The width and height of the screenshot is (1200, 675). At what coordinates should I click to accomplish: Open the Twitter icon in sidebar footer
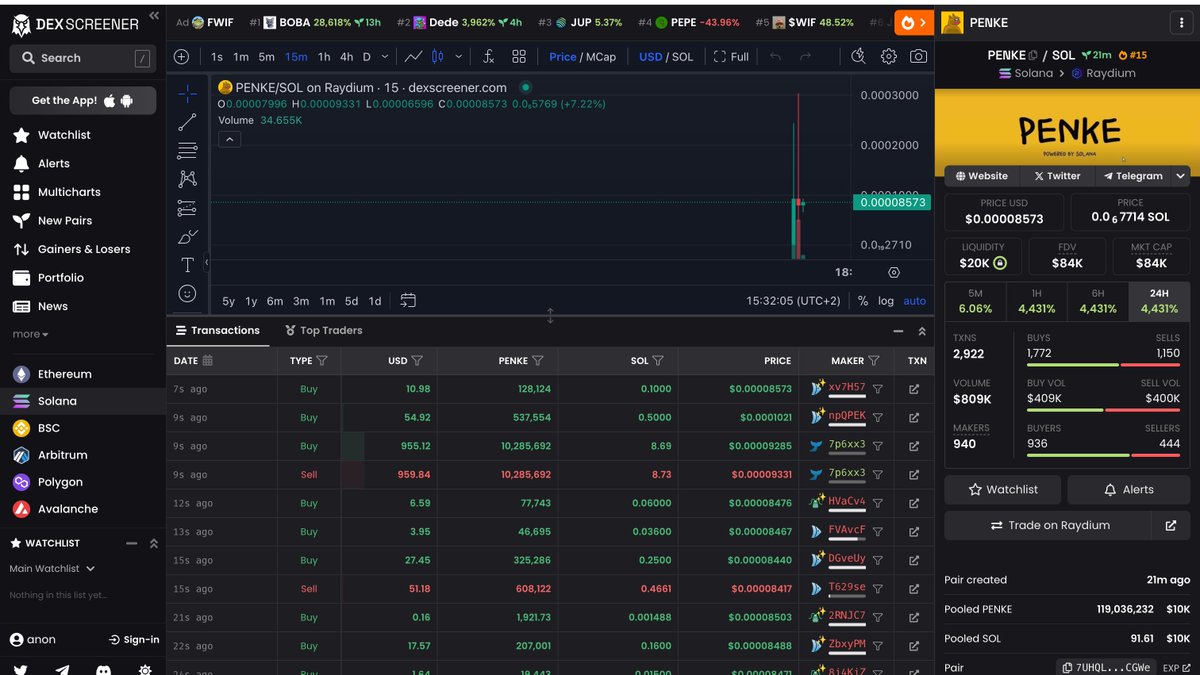(x=21, y=669)
